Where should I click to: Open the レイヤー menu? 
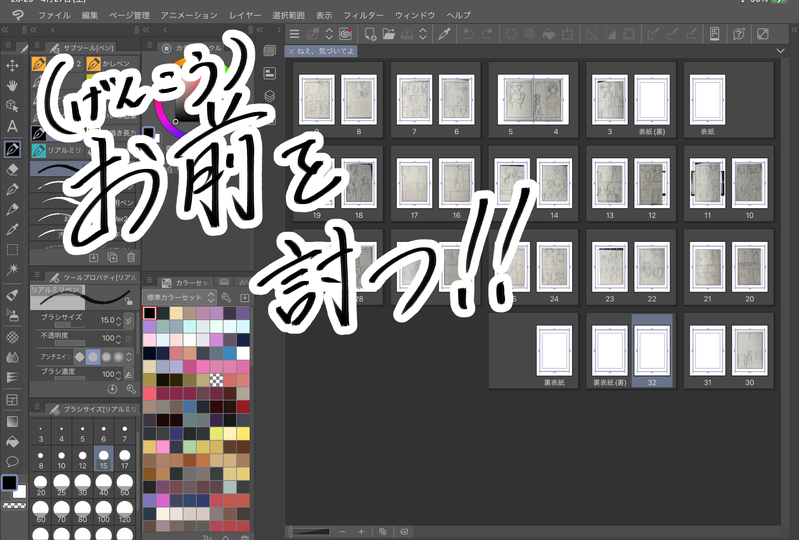click(x=245, y=15)
